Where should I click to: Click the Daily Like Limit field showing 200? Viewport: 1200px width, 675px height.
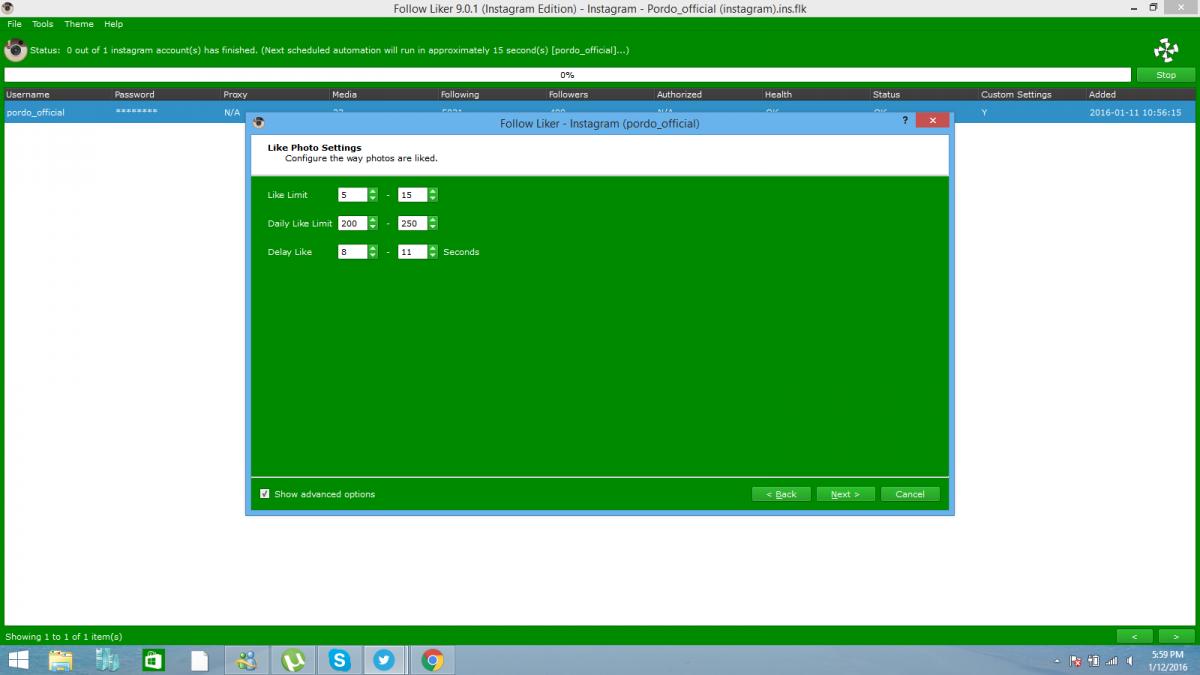pyautogui.click(x=353, y=223)
